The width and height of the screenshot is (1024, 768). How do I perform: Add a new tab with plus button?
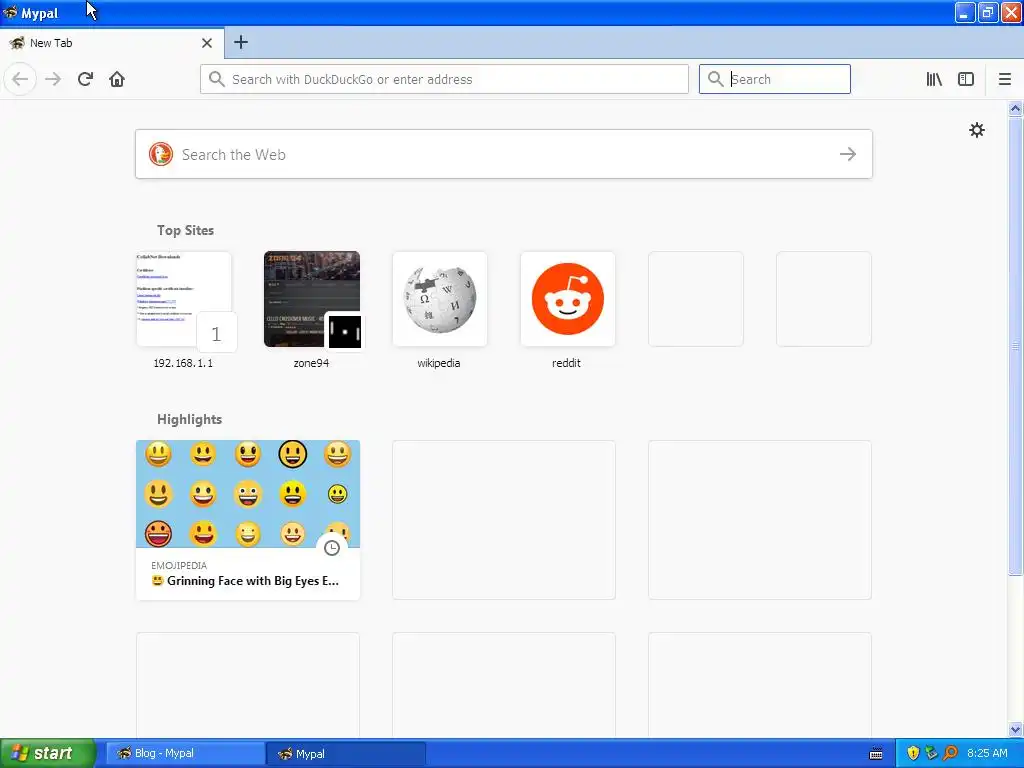pos(240,42)
